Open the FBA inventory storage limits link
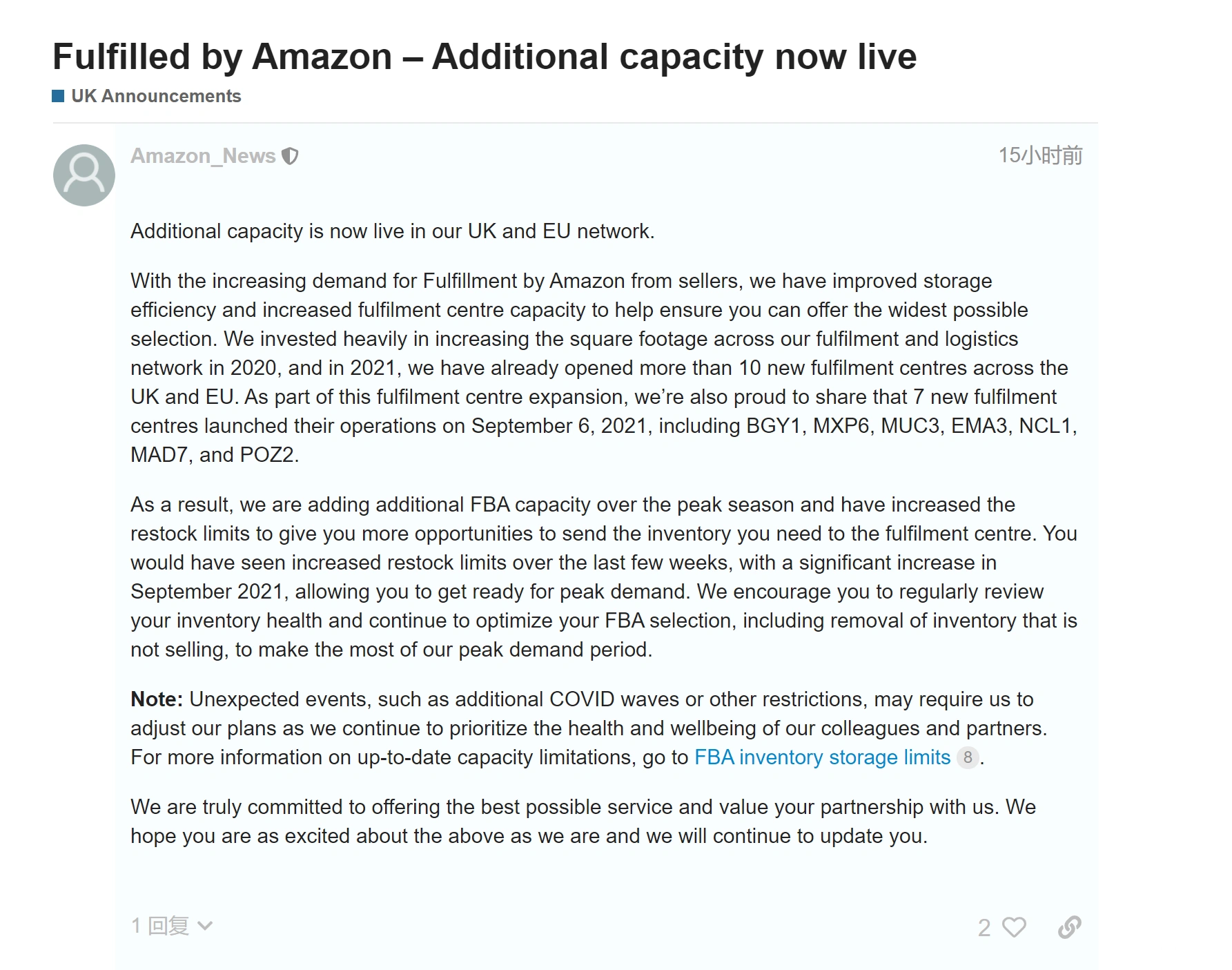This screenshot has width=1232, height=970. (x=822, y=757)
